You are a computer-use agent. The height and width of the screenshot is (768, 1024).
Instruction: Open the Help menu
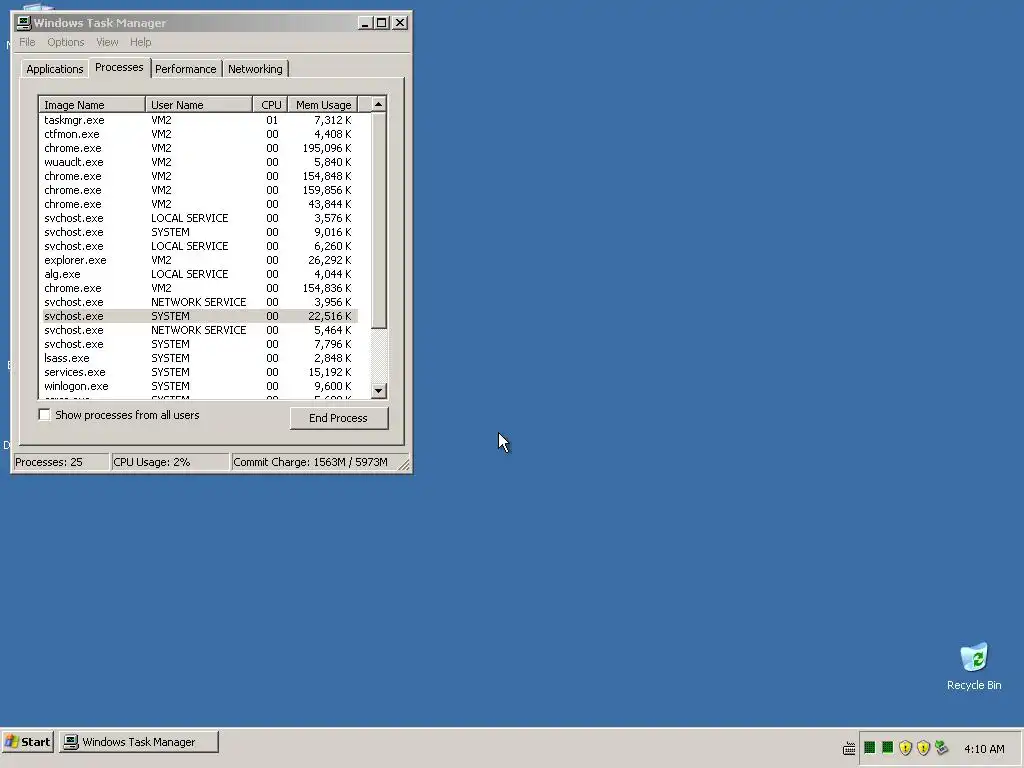pyautogui.click(x=140, y=42)
